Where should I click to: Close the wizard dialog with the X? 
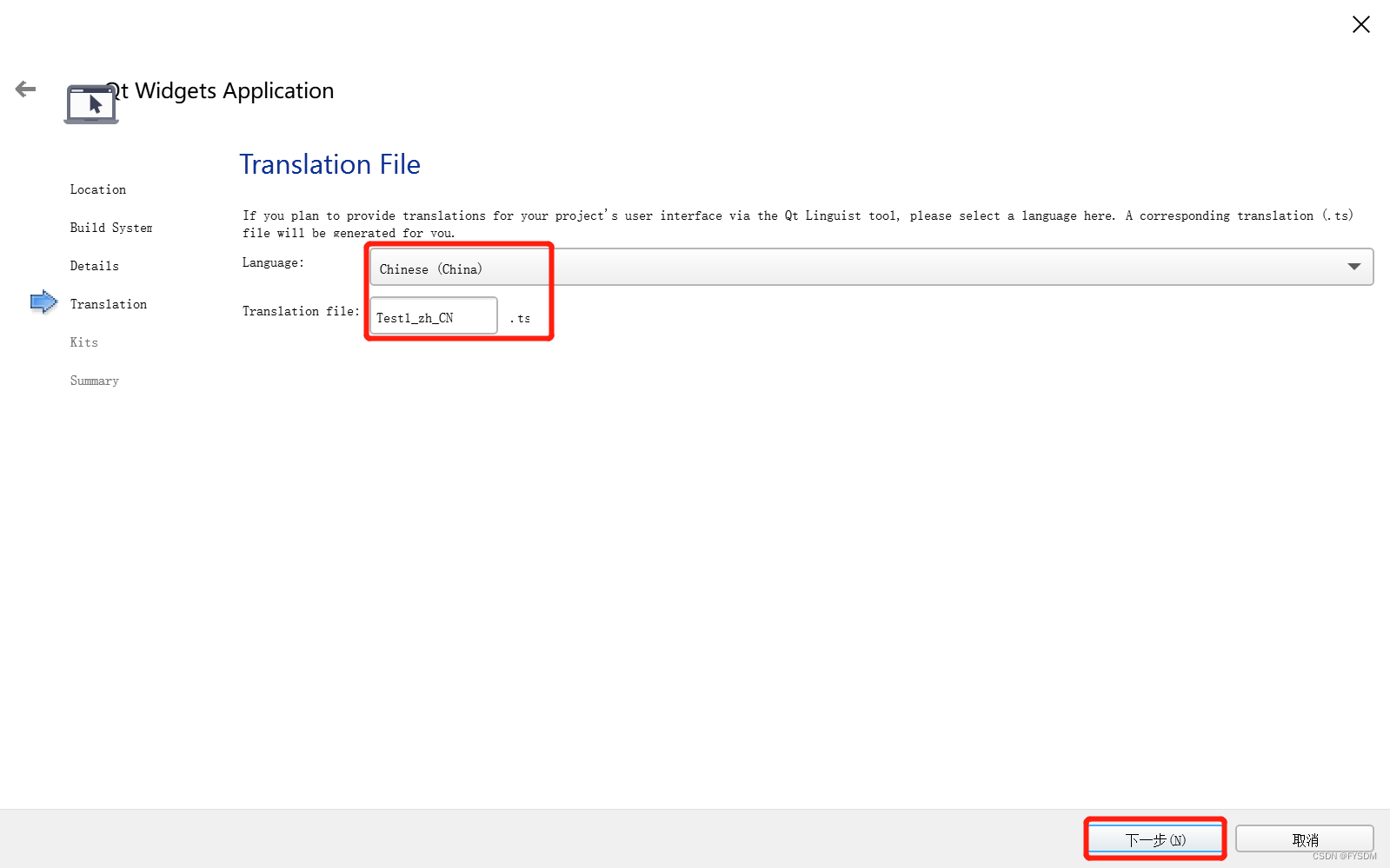click(x=1360, y=24)
